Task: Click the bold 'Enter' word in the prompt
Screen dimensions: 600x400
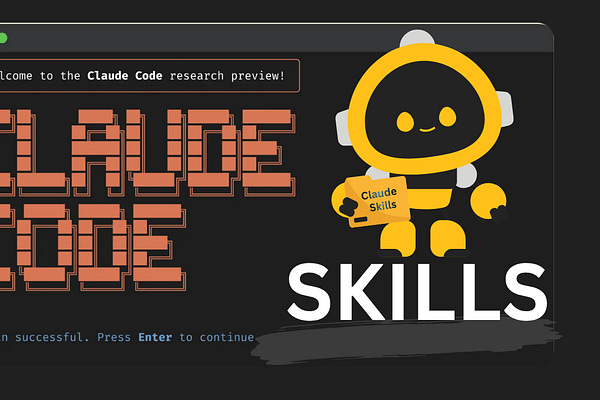Action: (x=155, y=337)
